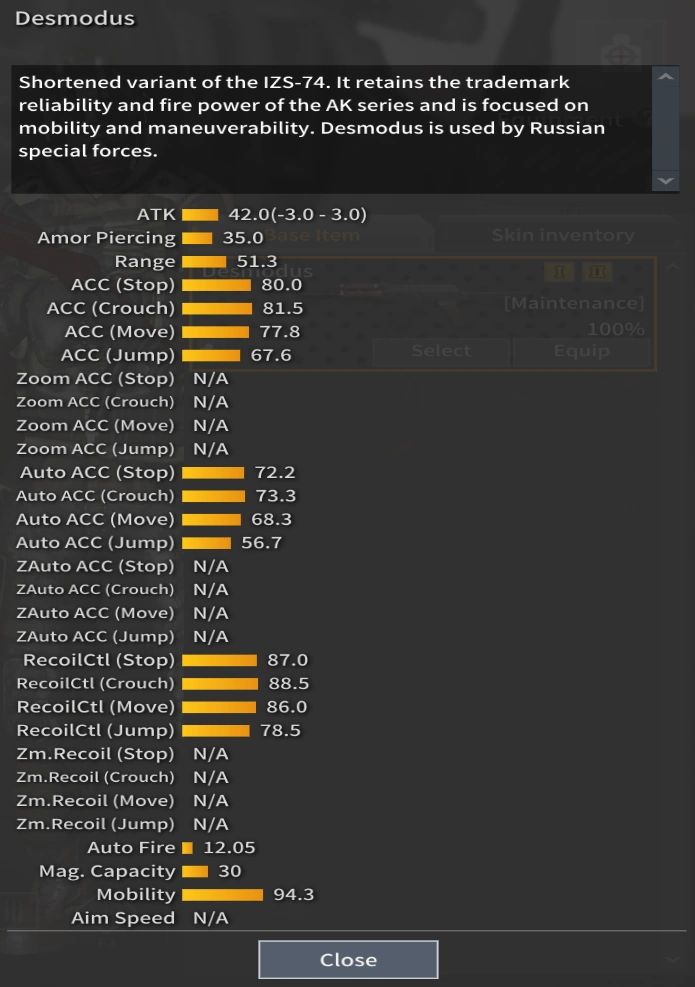Click the Desmodus title at top
The image size is (695, 987).
pos(75,19)
